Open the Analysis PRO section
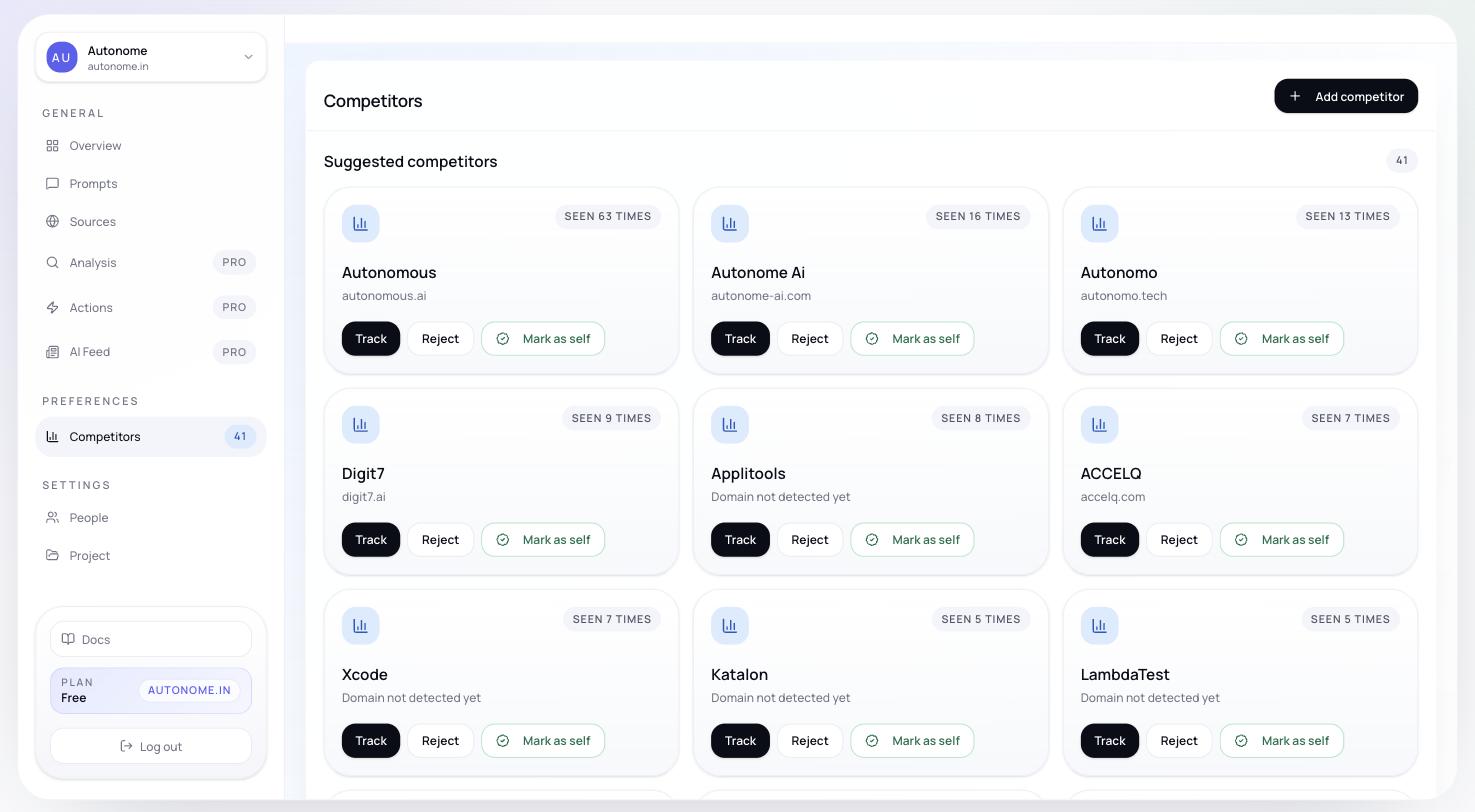This screenshot has height=812, width=1475. [x=151, y=263]
